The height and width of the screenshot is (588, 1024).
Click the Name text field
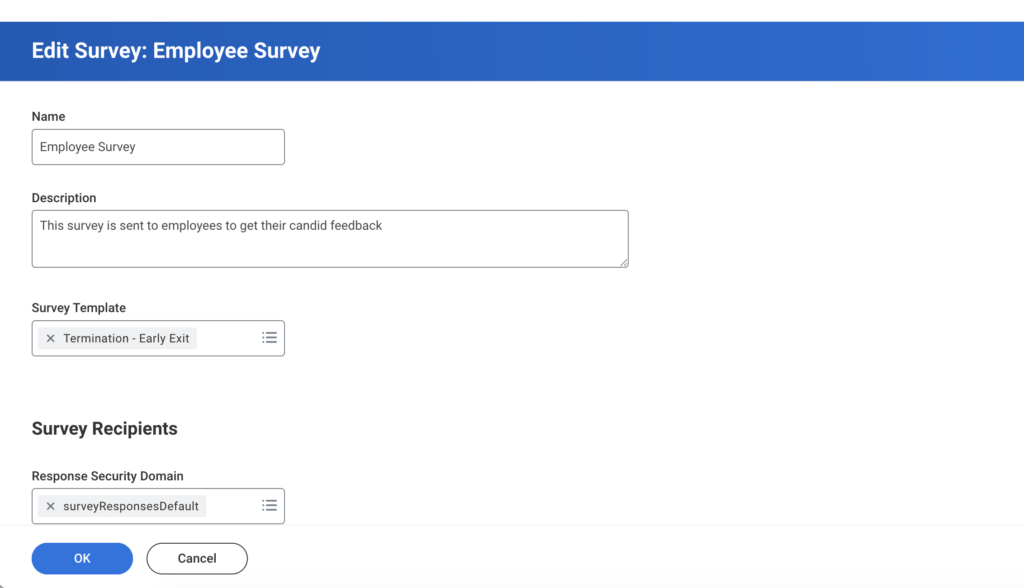[158, 147]
